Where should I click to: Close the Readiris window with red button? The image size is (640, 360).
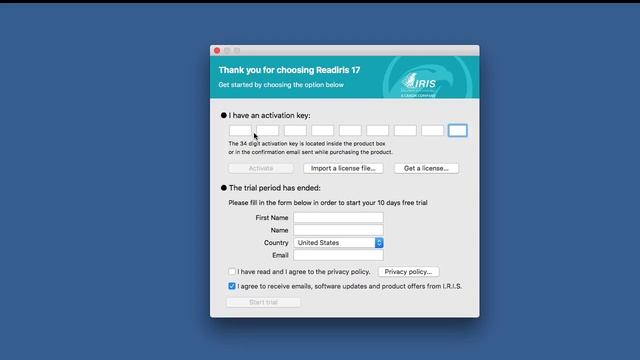point(217,51)
